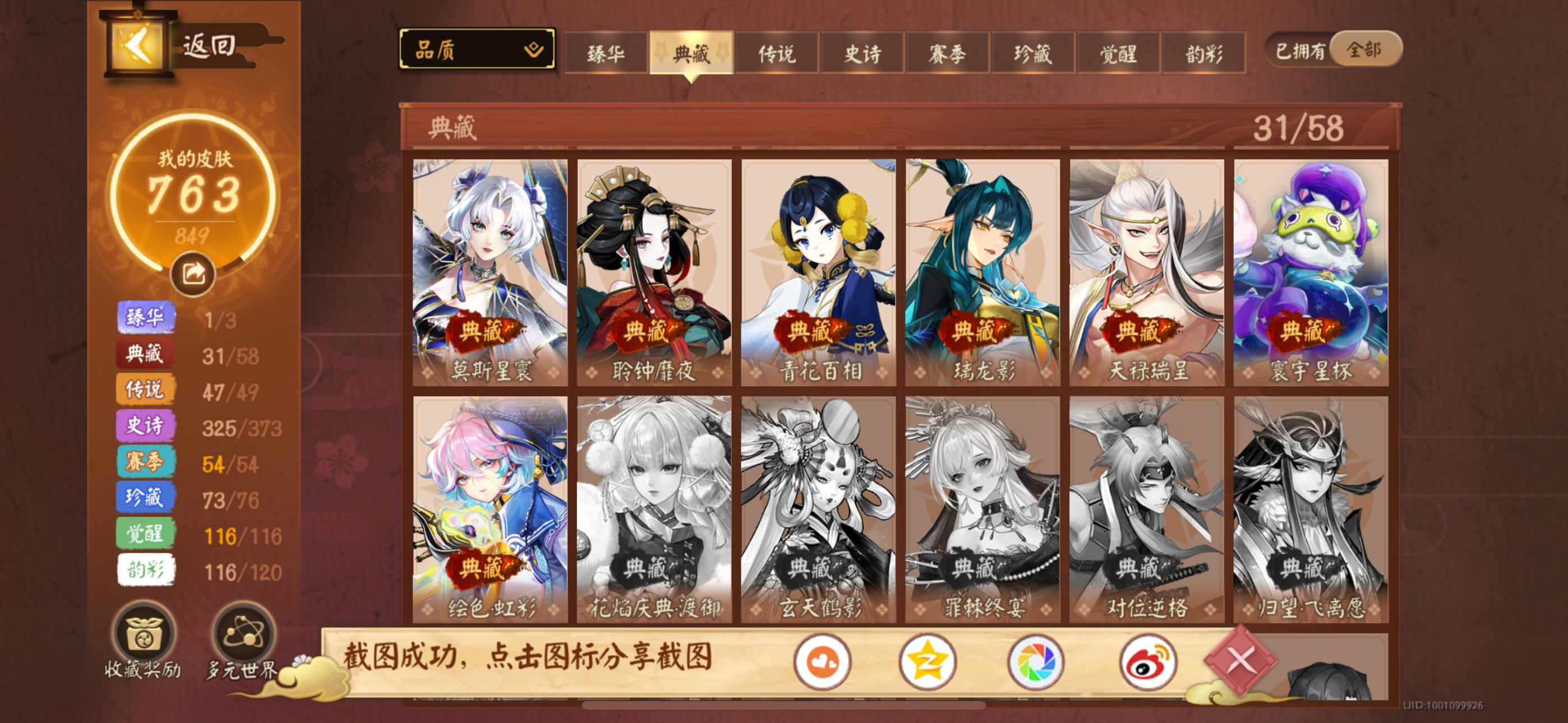
Task: Select the 韵彩 category in the left sidebar
Action: pos(145,570)
